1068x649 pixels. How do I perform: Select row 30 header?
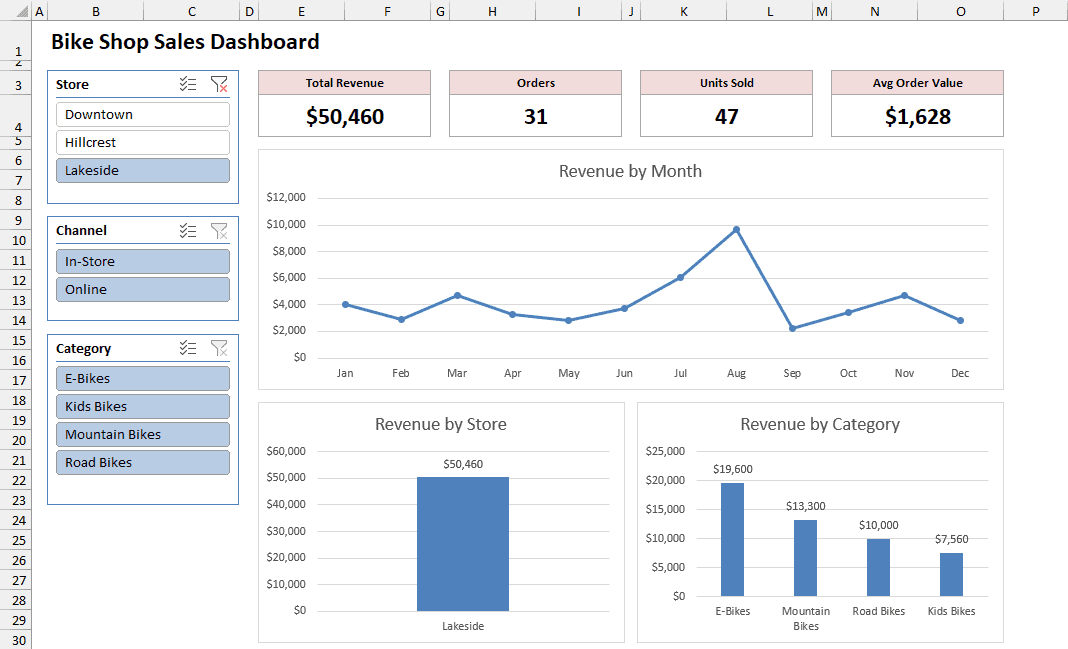pyautogui.click(x=18, y=640)
